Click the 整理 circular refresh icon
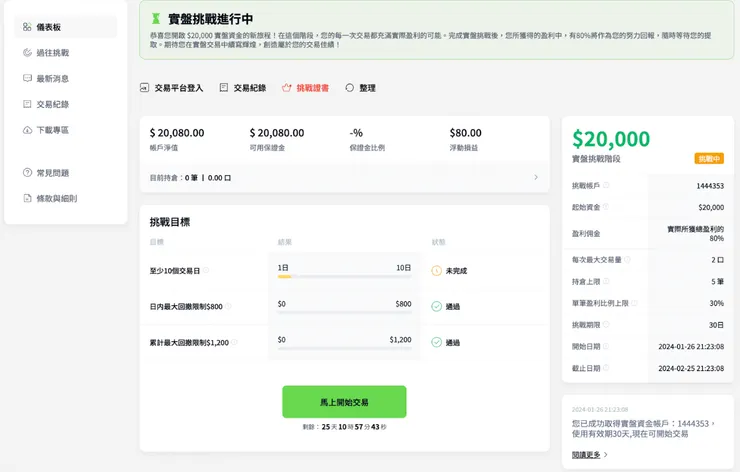 349,88
